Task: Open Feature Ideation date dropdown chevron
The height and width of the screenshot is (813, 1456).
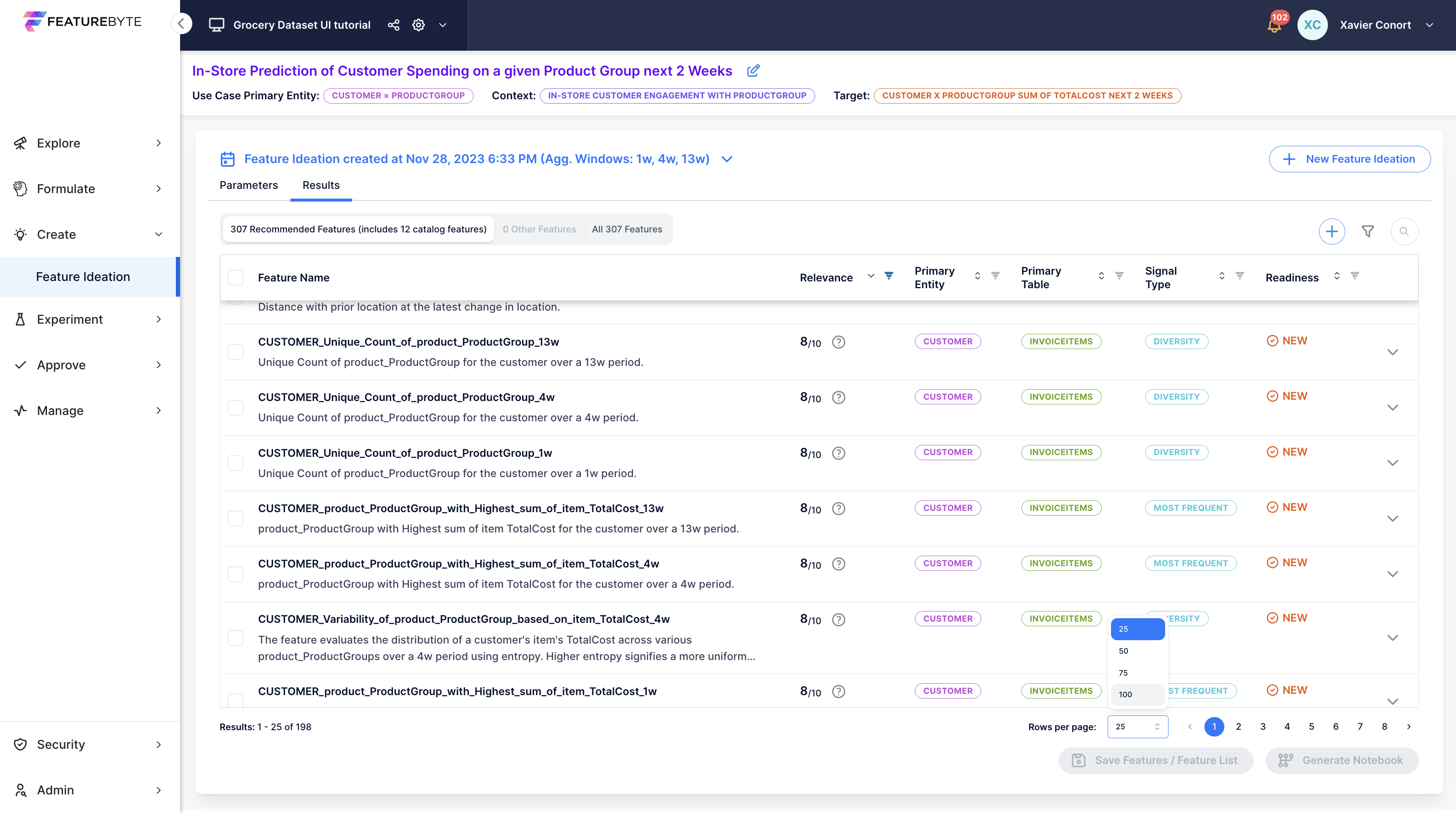Action: 727,159
